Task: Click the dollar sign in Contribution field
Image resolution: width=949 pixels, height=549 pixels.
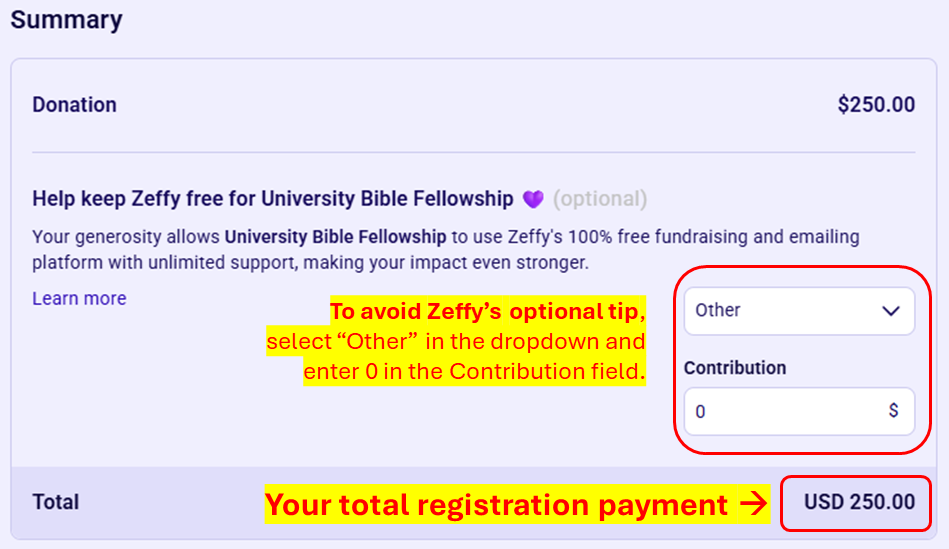Action: pos(893,411)
